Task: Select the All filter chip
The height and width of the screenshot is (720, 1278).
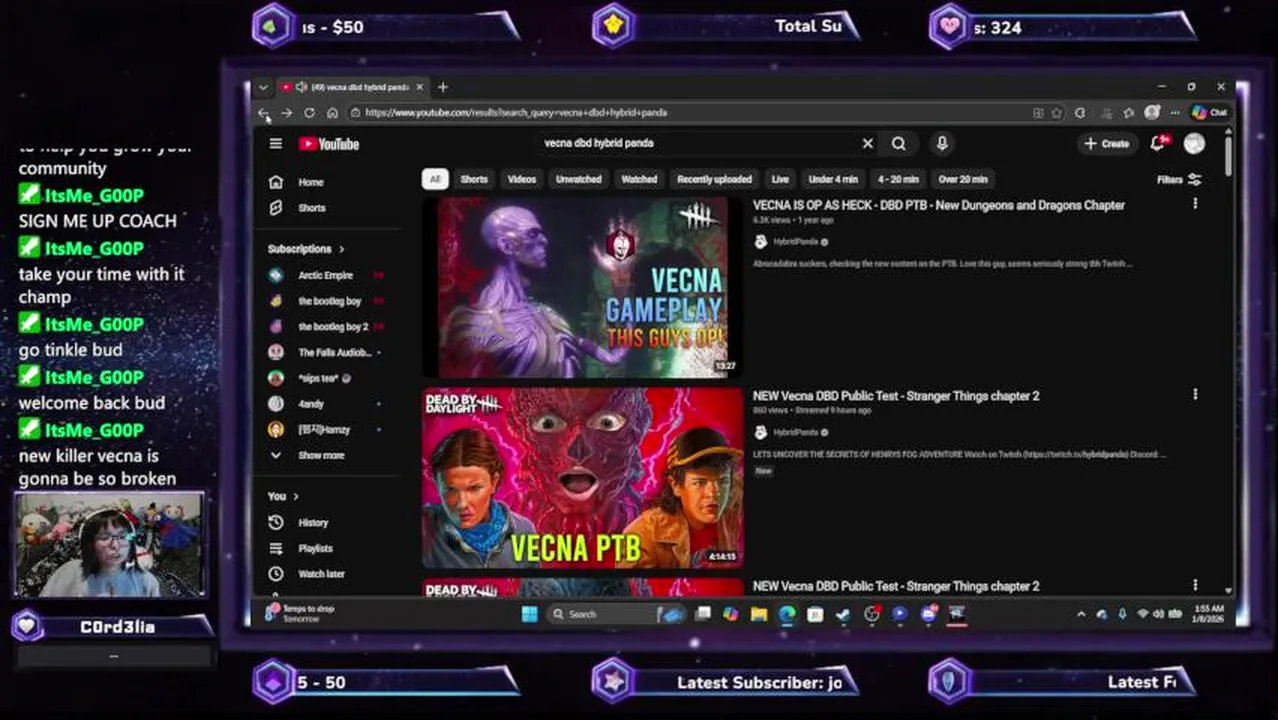Action: tap(434, 179)
